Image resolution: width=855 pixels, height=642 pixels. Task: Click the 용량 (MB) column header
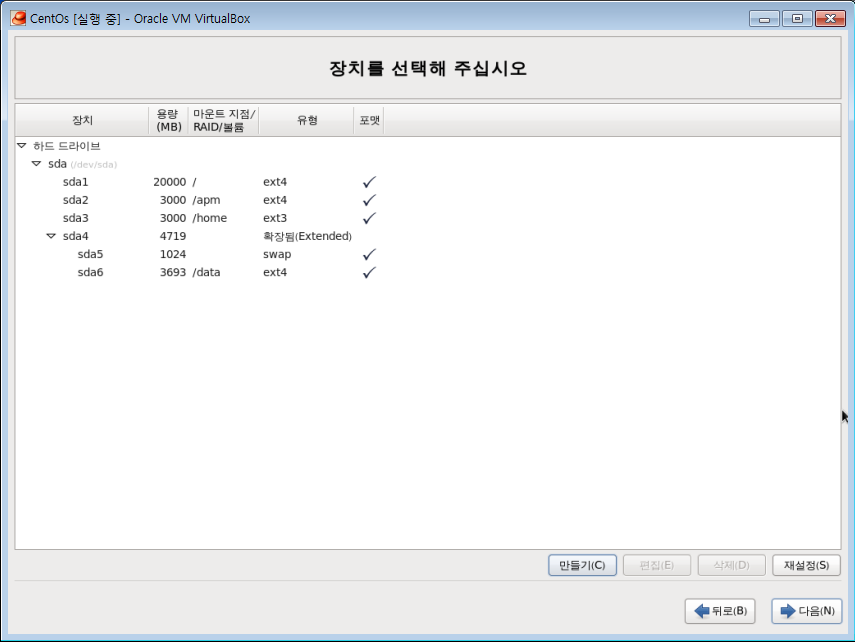click(x=168, y=120)
